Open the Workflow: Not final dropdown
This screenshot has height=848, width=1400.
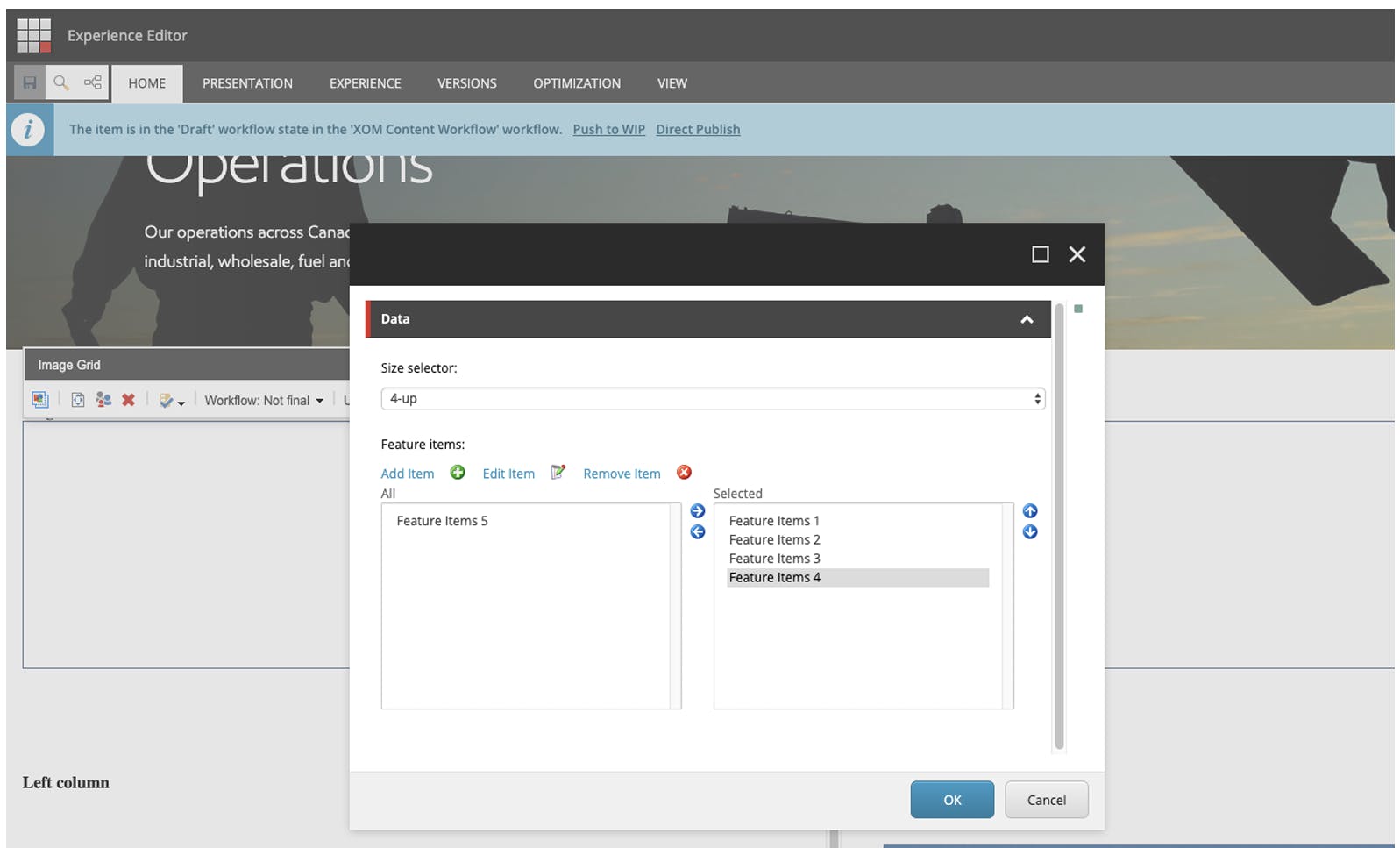click(x=264, y=401)
